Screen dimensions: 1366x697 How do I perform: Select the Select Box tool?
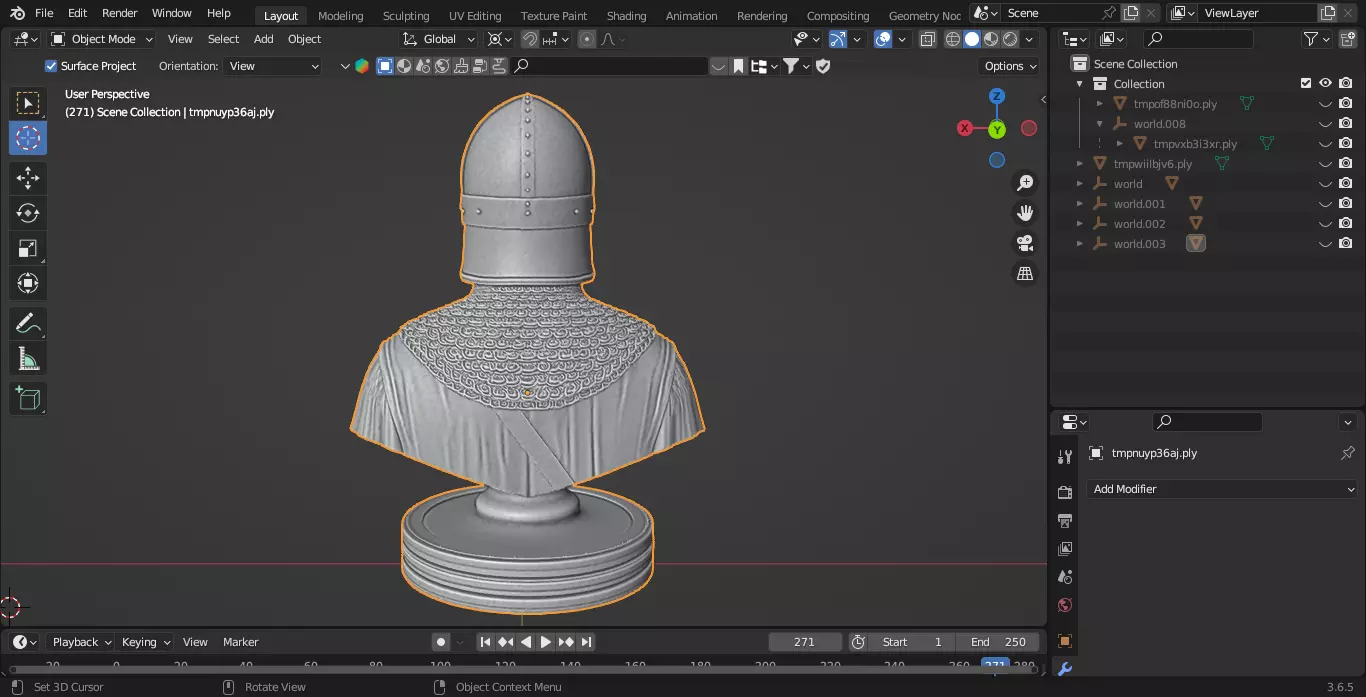tap(28, 103)
